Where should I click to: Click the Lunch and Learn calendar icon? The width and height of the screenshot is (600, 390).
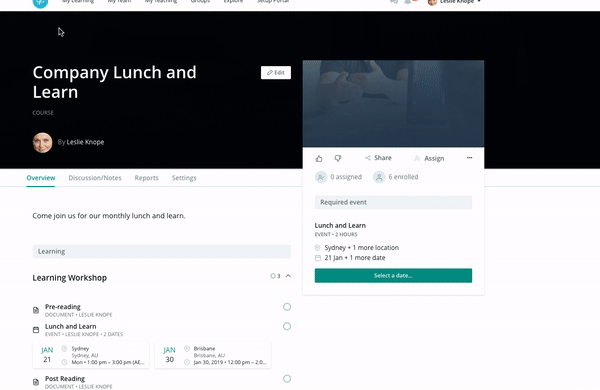pyautogui.click(x=36, y=330)
